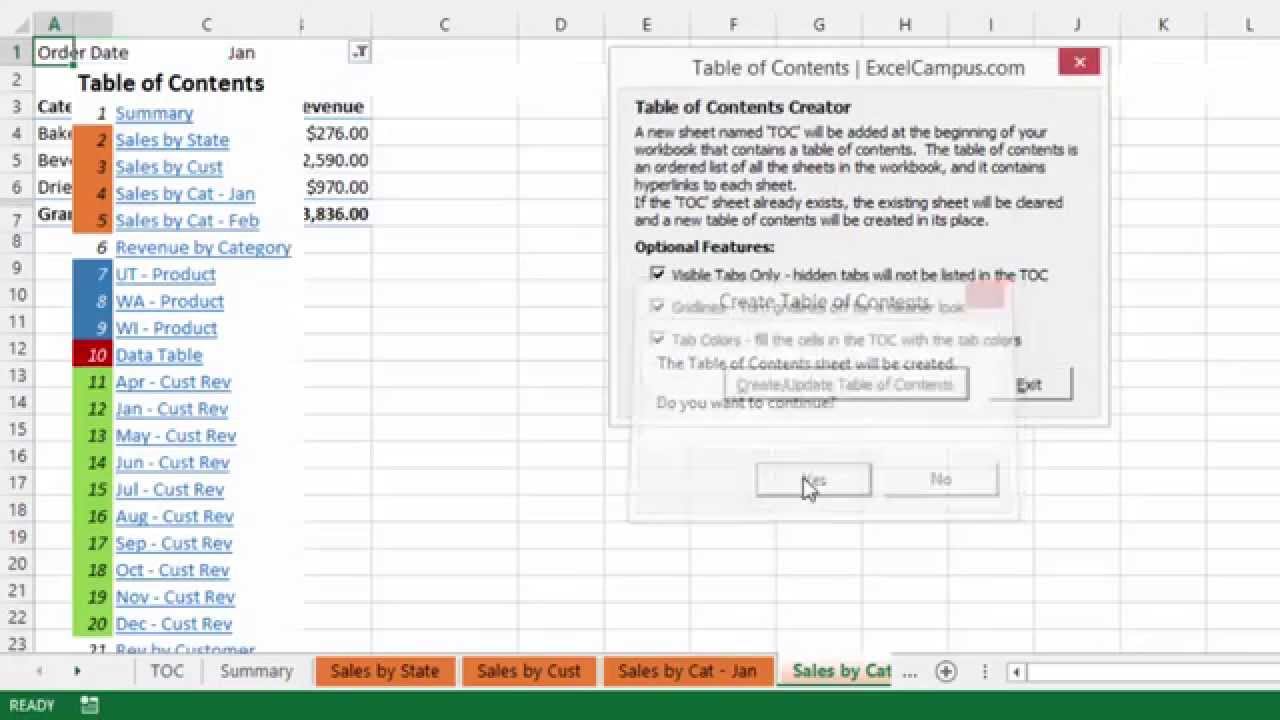
Task: Click the cell showing $276.00
Action: pyautogui.click(x=336, y=133)
